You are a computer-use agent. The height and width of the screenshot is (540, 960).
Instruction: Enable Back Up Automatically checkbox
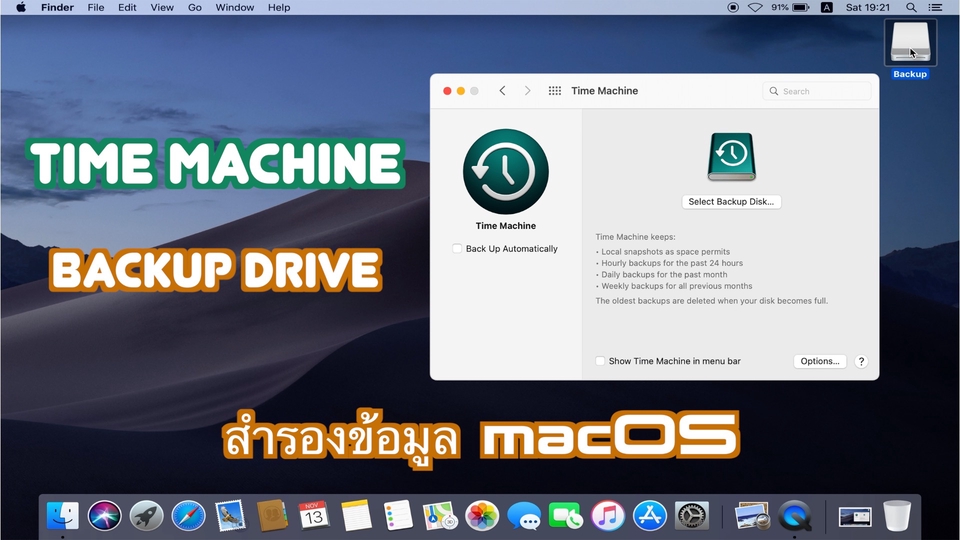(457, 249)
